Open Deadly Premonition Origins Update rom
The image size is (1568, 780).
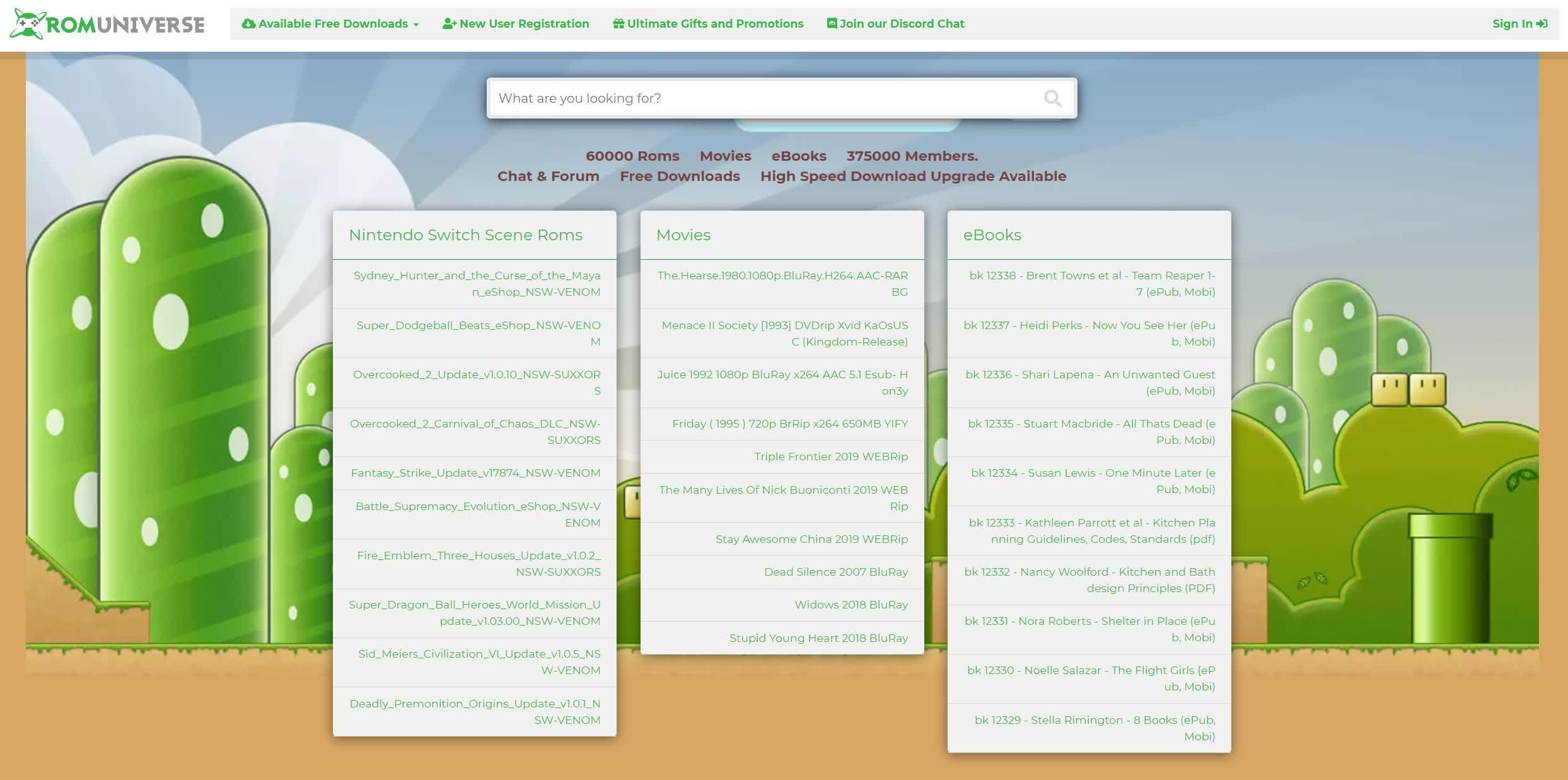pyautogui.click(x=475, y=712)
